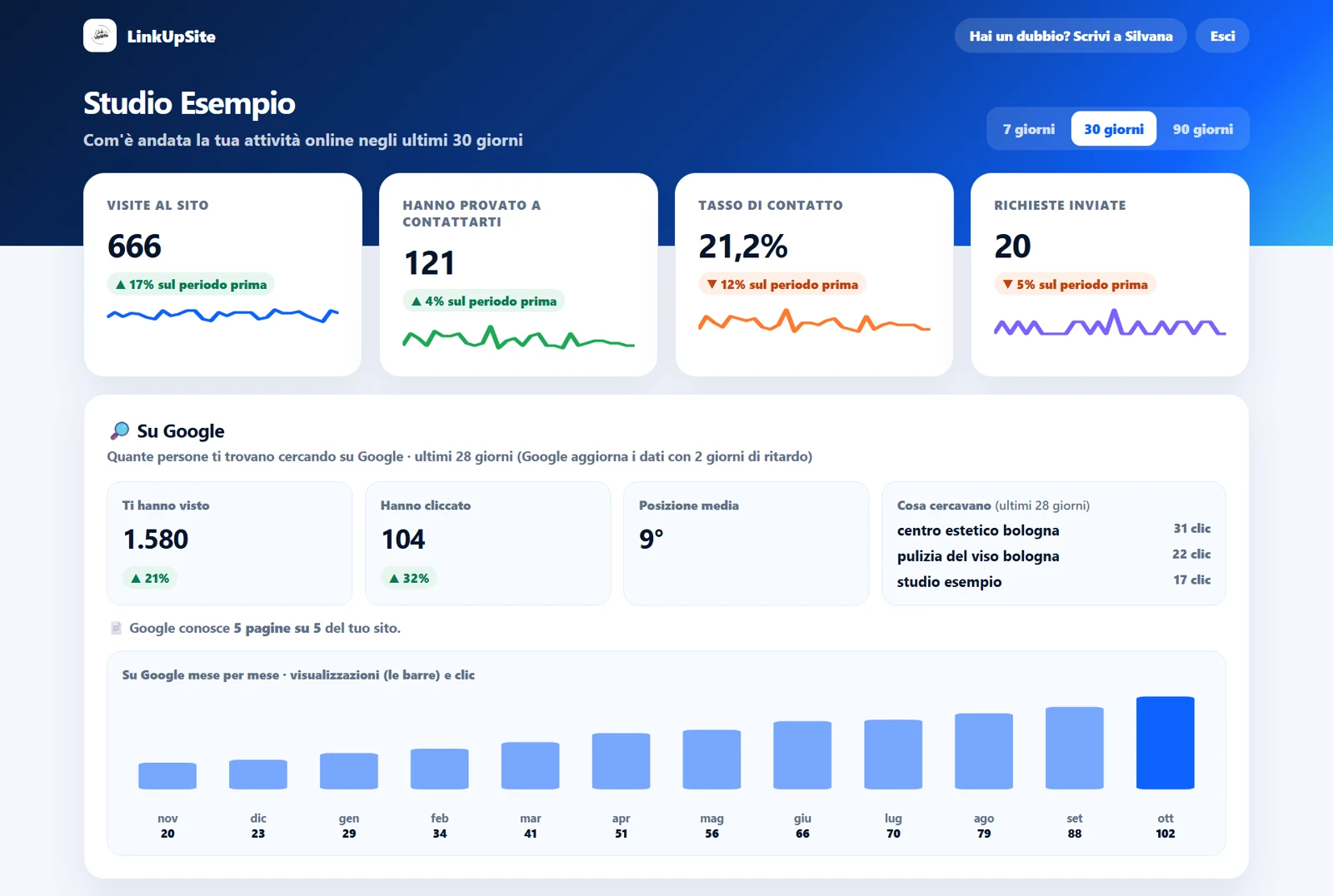Click the Richieste inviate value 20

(x=1012, y=246)
